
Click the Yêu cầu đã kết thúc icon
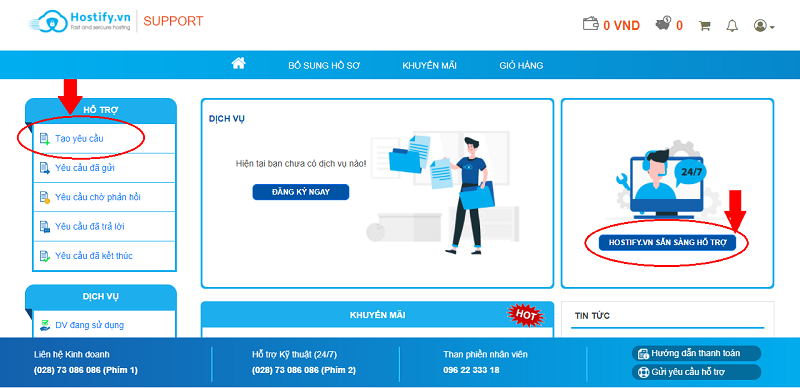45,256
